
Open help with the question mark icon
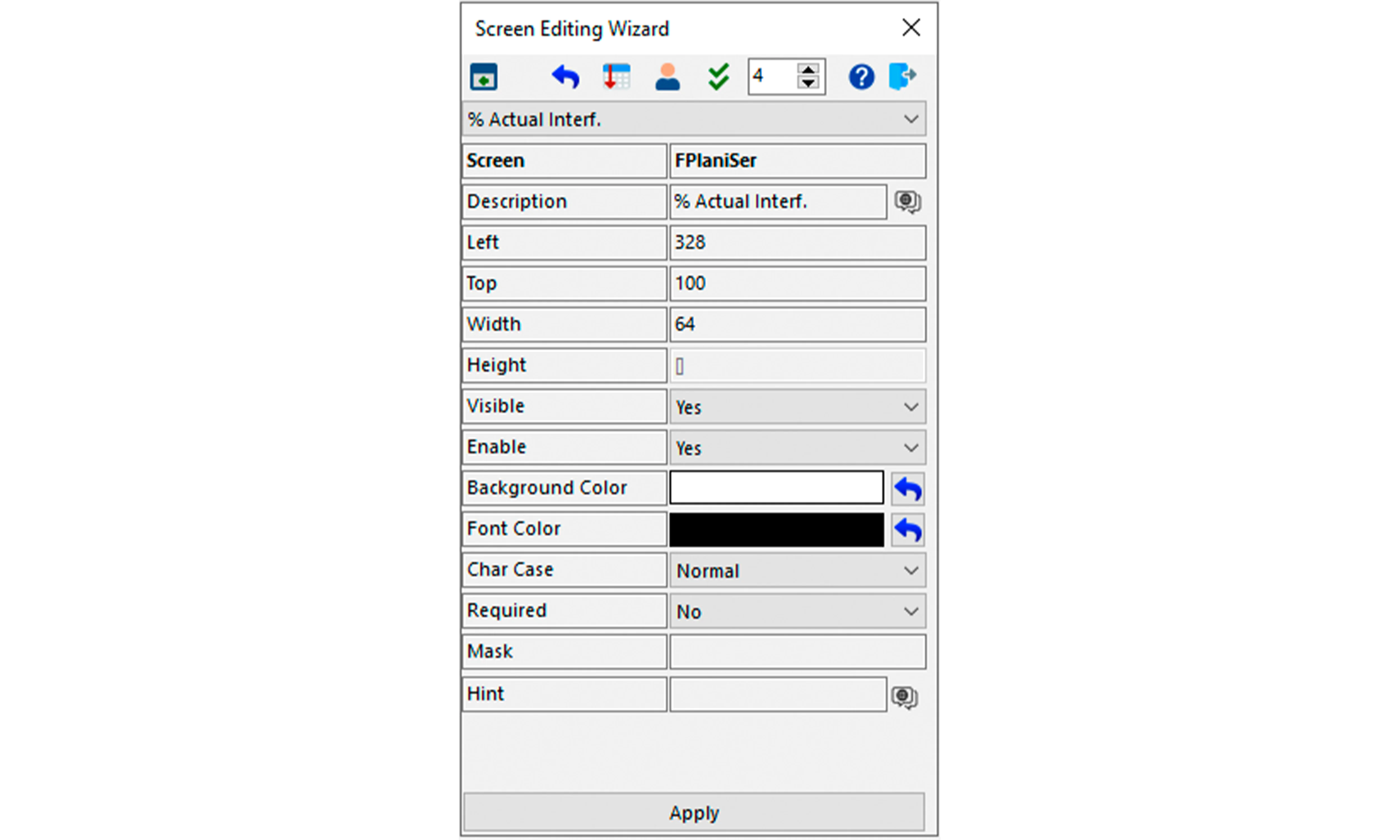(x=861, y=76)
